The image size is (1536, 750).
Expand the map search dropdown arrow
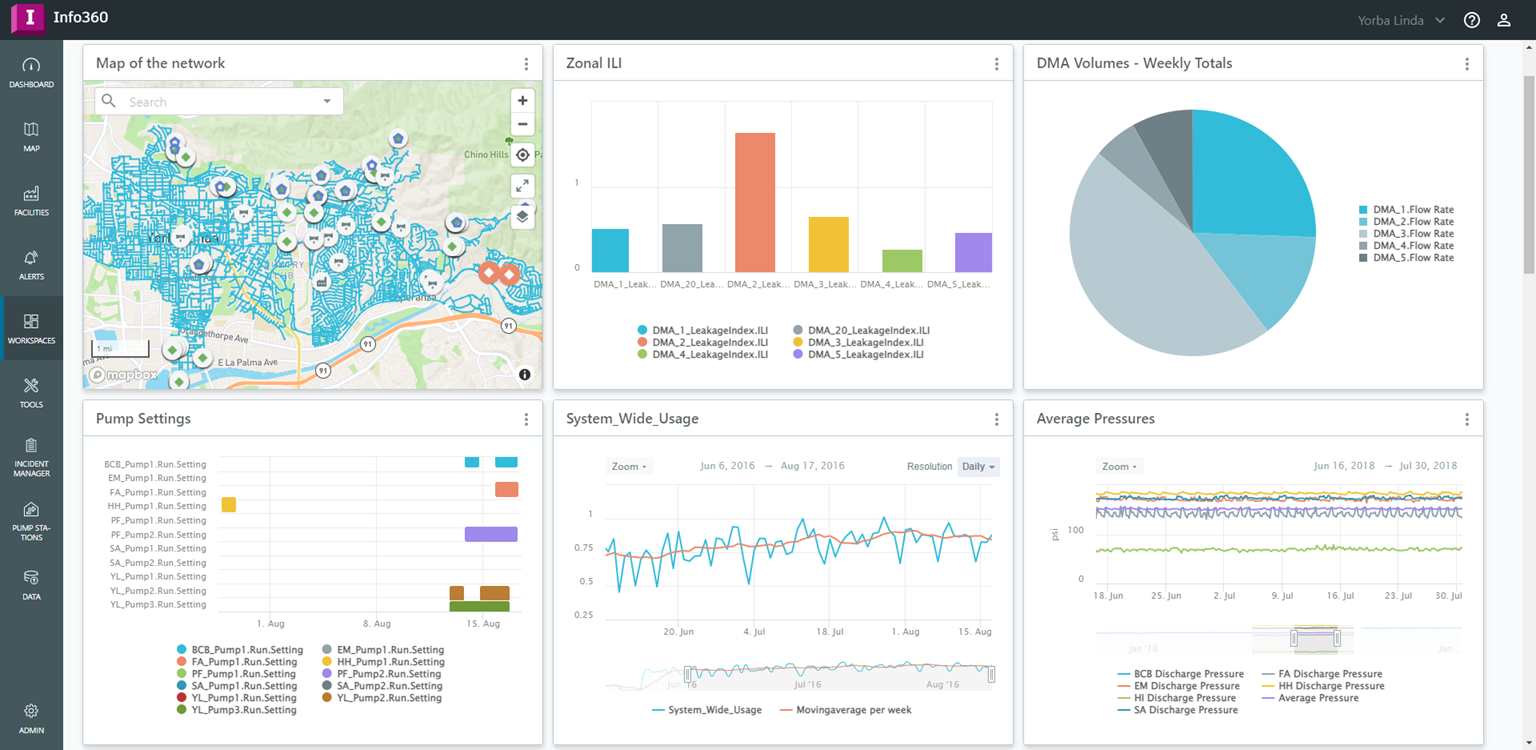[x=327, y=102]
